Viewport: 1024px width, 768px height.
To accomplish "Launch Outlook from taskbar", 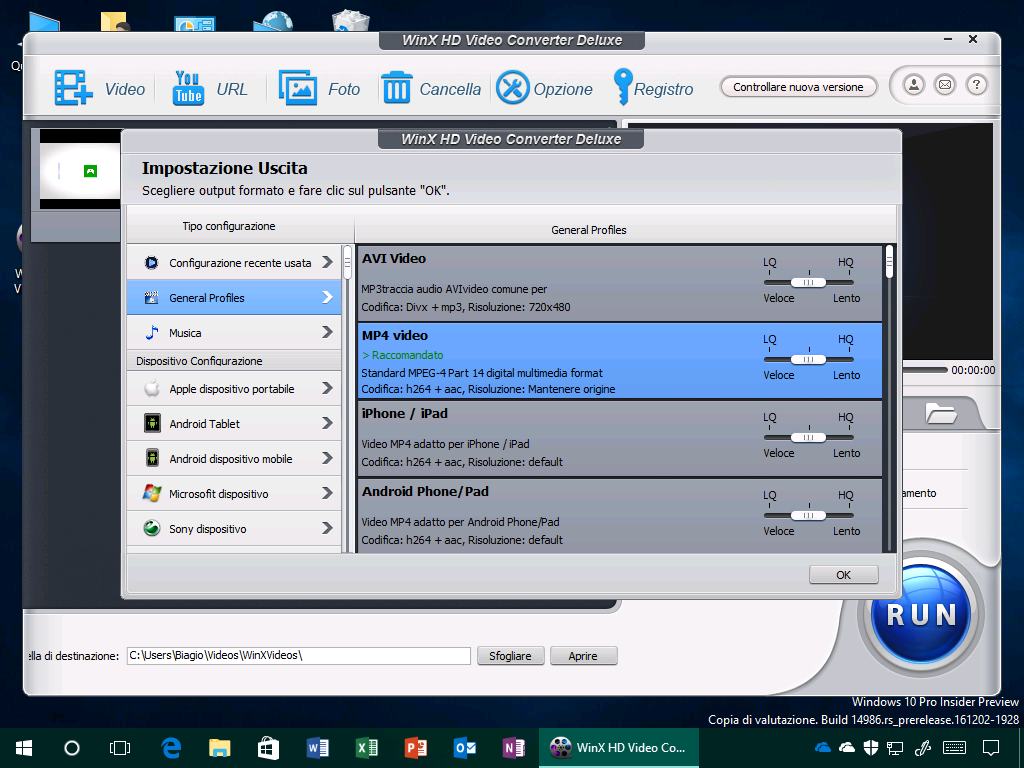I will (x=464, y=748).
